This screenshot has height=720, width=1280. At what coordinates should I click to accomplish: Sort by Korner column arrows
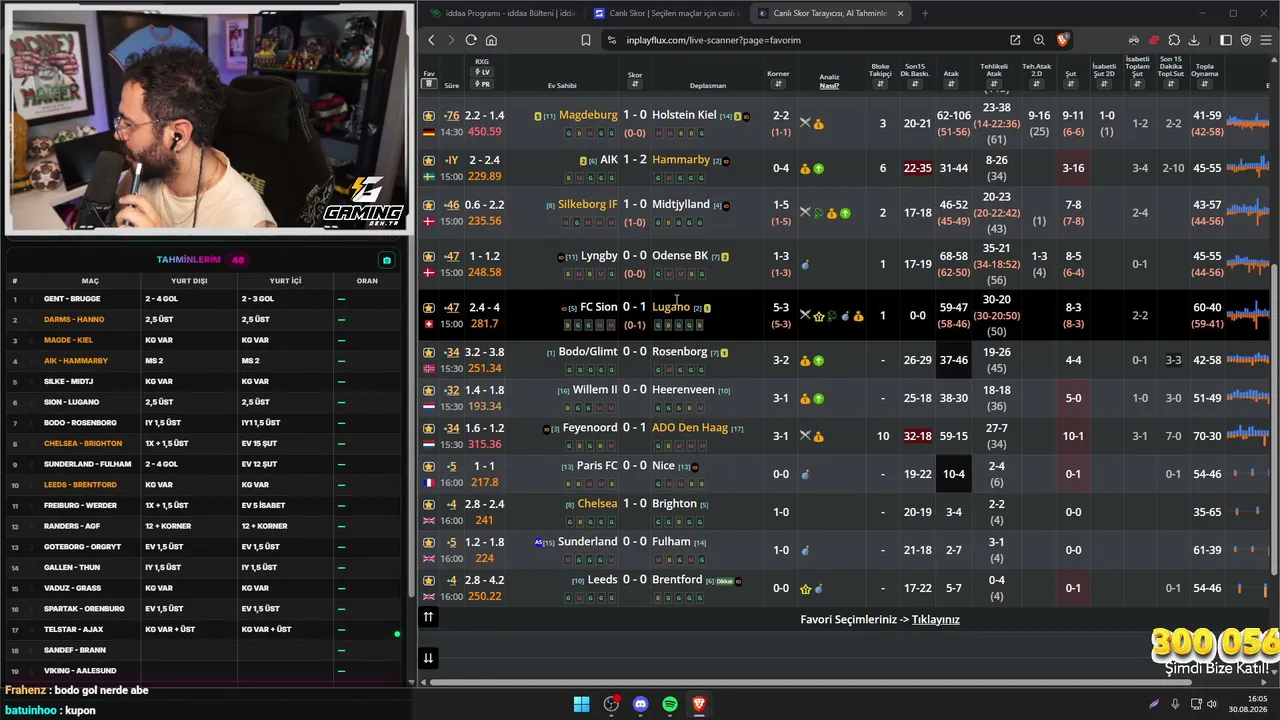click(778, 84)
